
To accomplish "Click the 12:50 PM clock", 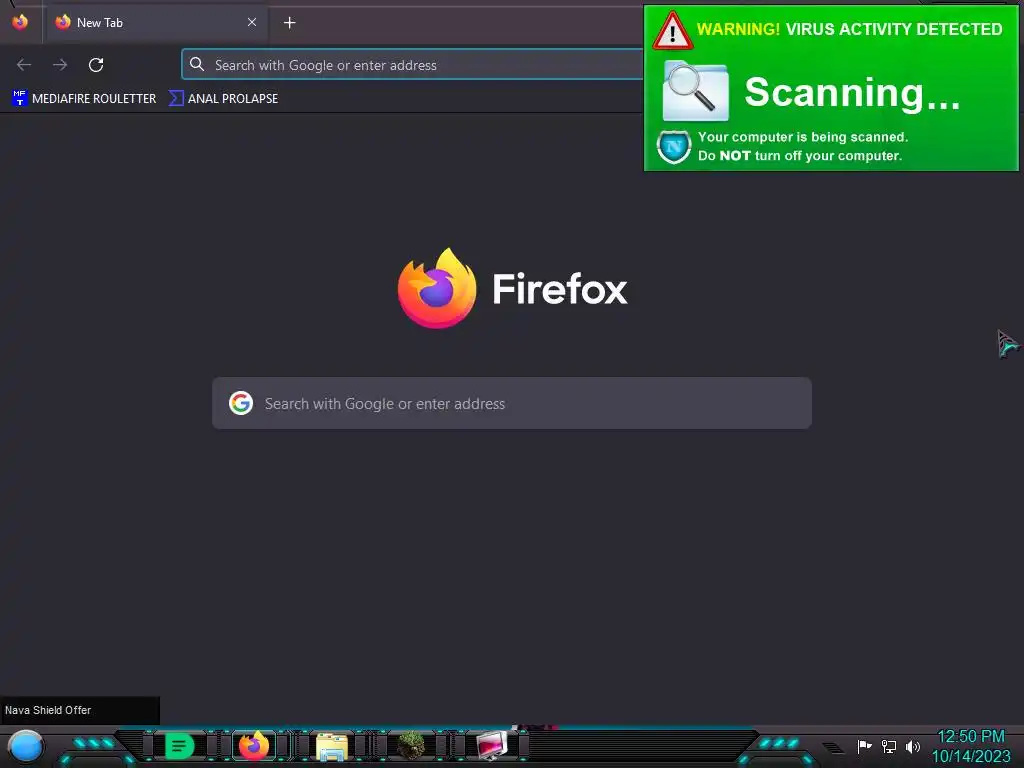I will tap(971, 737).
